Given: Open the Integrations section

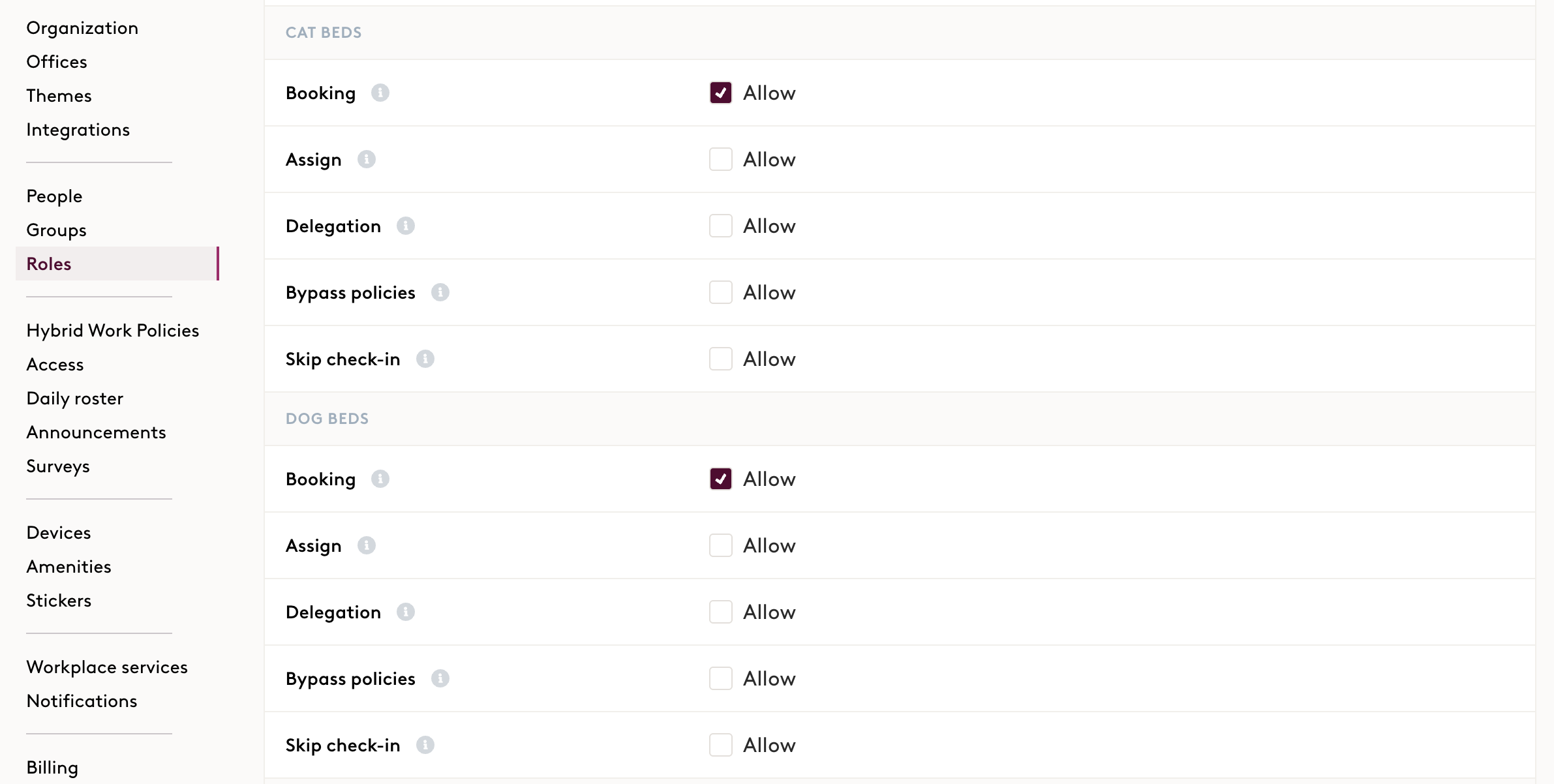Looking at the screenshot, I should click(78, 130).
